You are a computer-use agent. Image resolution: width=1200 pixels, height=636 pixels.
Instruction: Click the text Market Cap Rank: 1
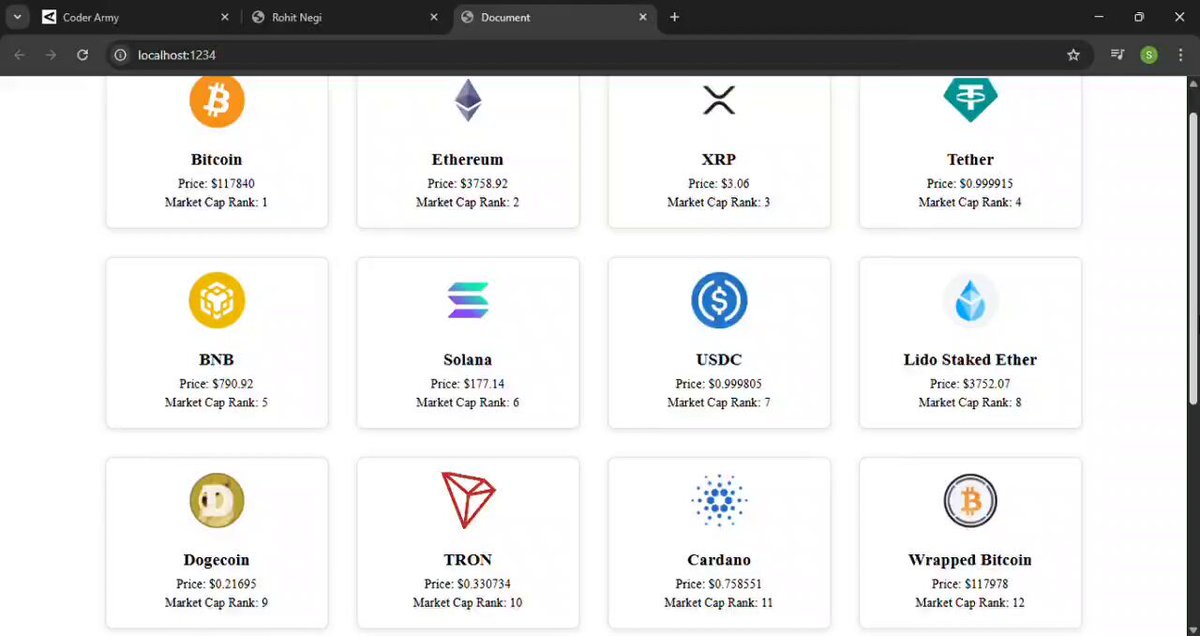[217, 203]
